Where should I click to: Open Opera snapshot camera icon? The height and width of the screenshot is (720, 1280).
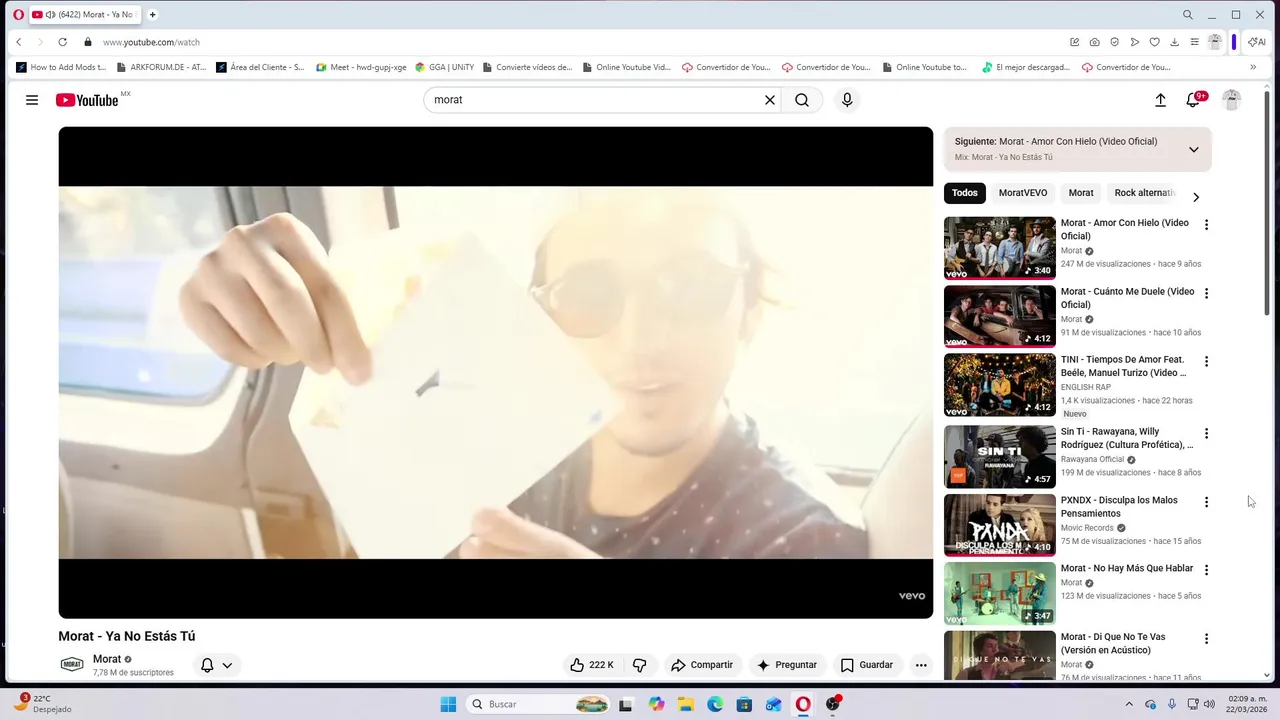click(x=1095, y=42)
